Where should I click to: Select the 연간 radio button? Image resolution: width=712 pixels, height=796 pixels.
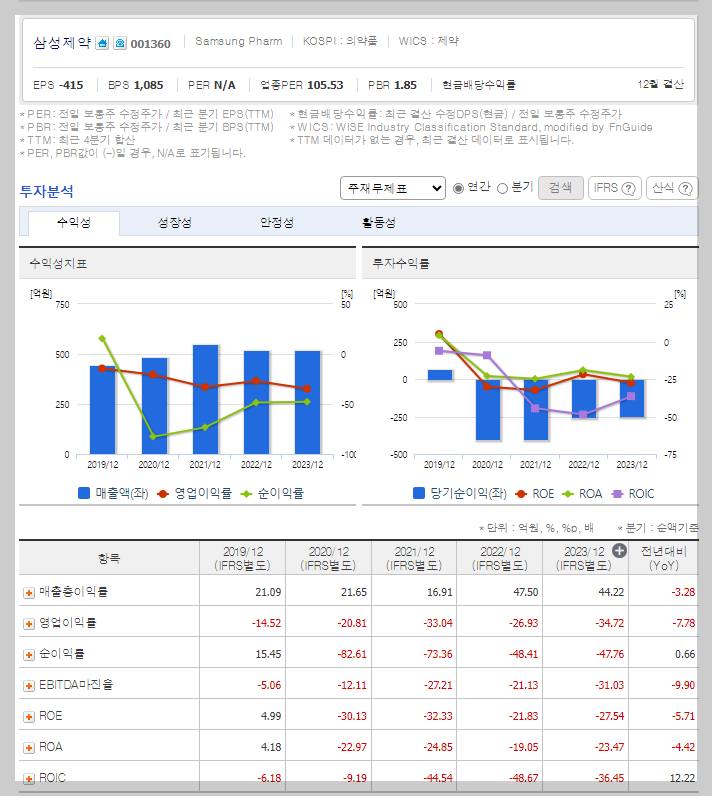click(x=458, y=188)
